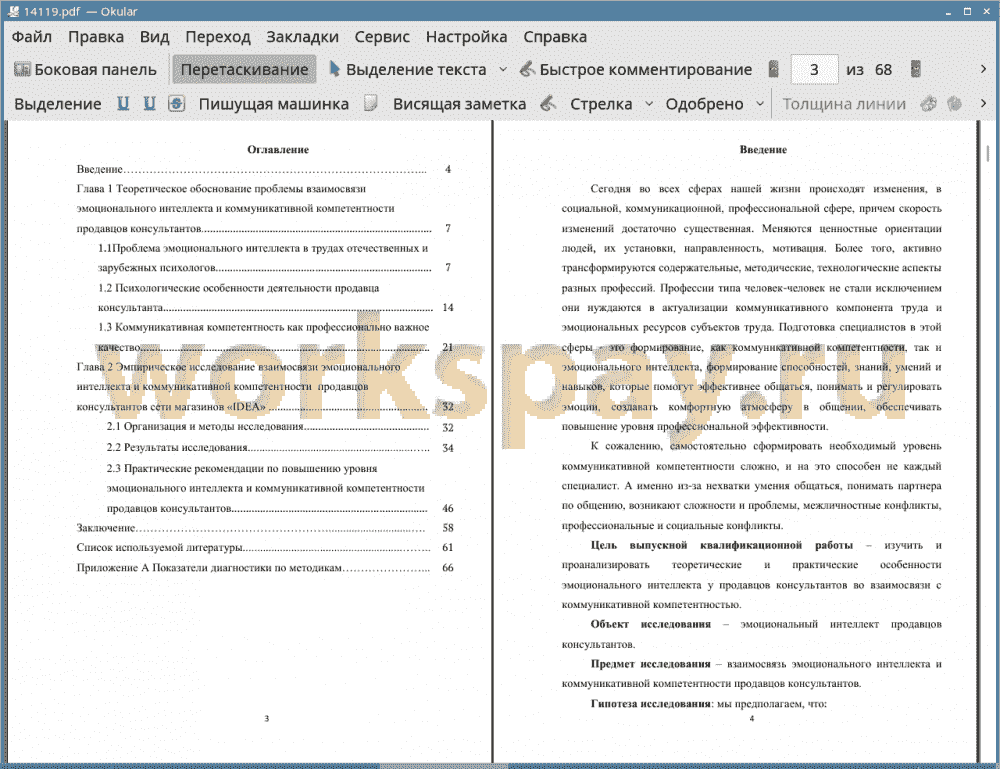1000x769 pixels.
Task: Pick the strikeout annotation icon
Action: (177, 104)
